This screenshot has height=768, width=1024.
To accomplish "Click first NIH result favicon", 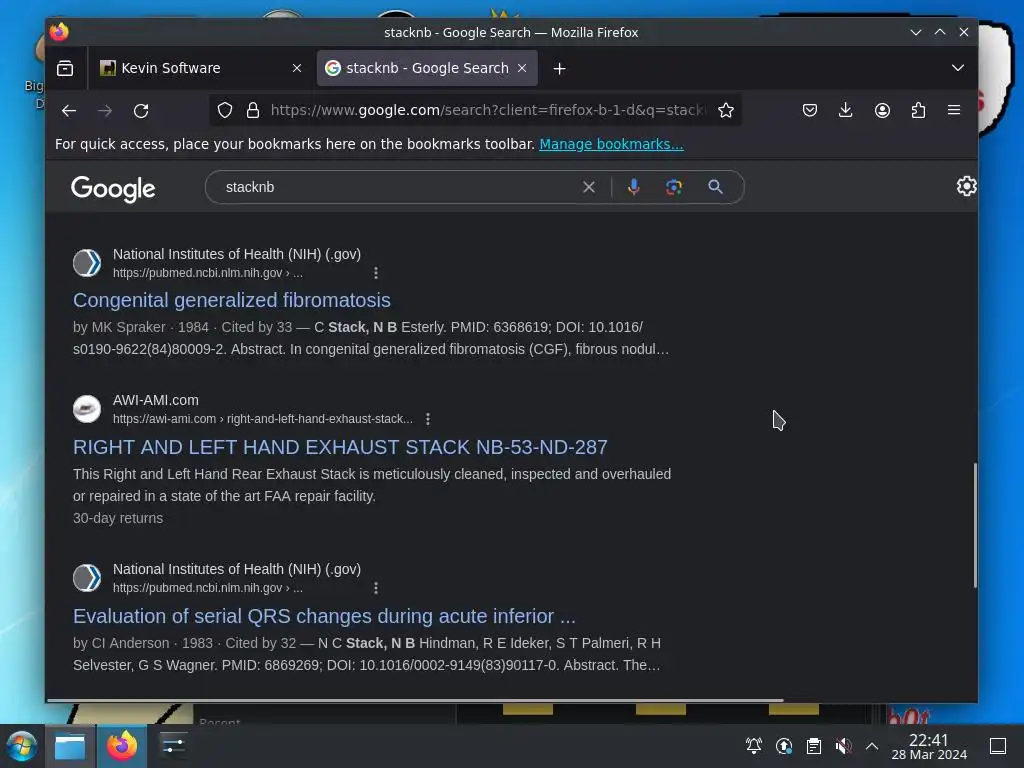I will click(87, 263).
